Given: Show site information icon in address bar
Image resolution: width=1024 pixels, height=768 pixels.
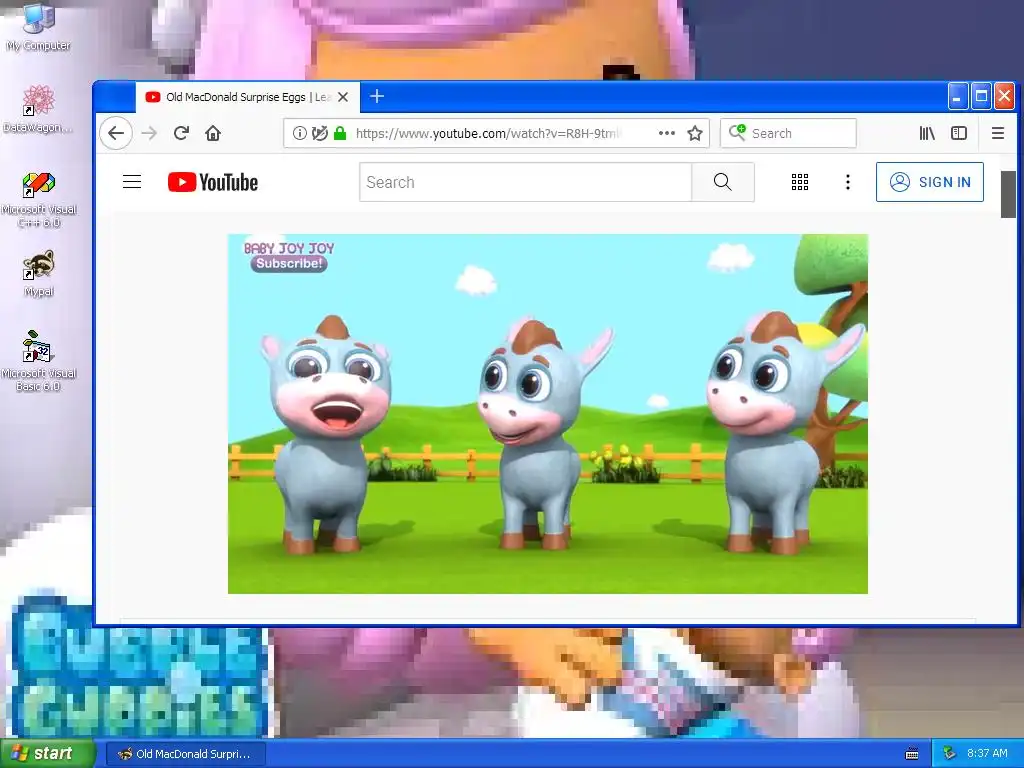Looking at the screenshot, I should 300,133.
